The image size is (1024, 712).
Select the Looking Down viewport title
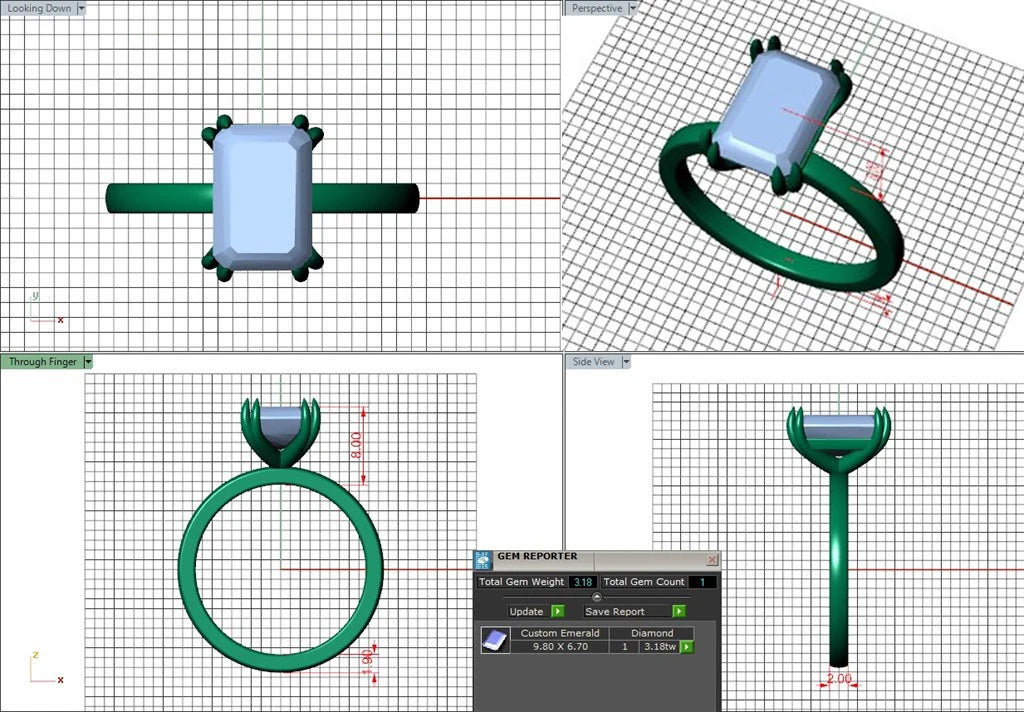pyautogui.click(x=38, y=8)
